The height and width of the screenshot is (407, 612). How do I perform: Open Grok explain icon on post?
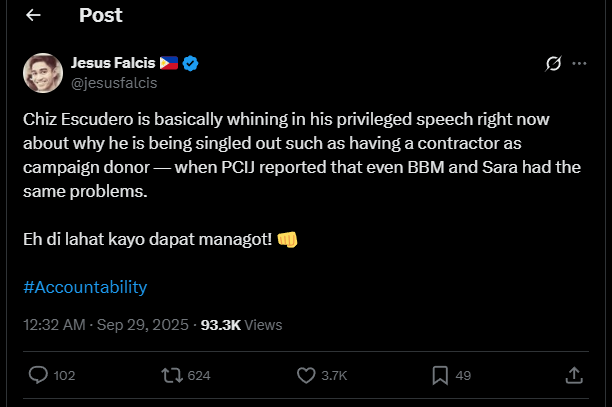(552, 64)
